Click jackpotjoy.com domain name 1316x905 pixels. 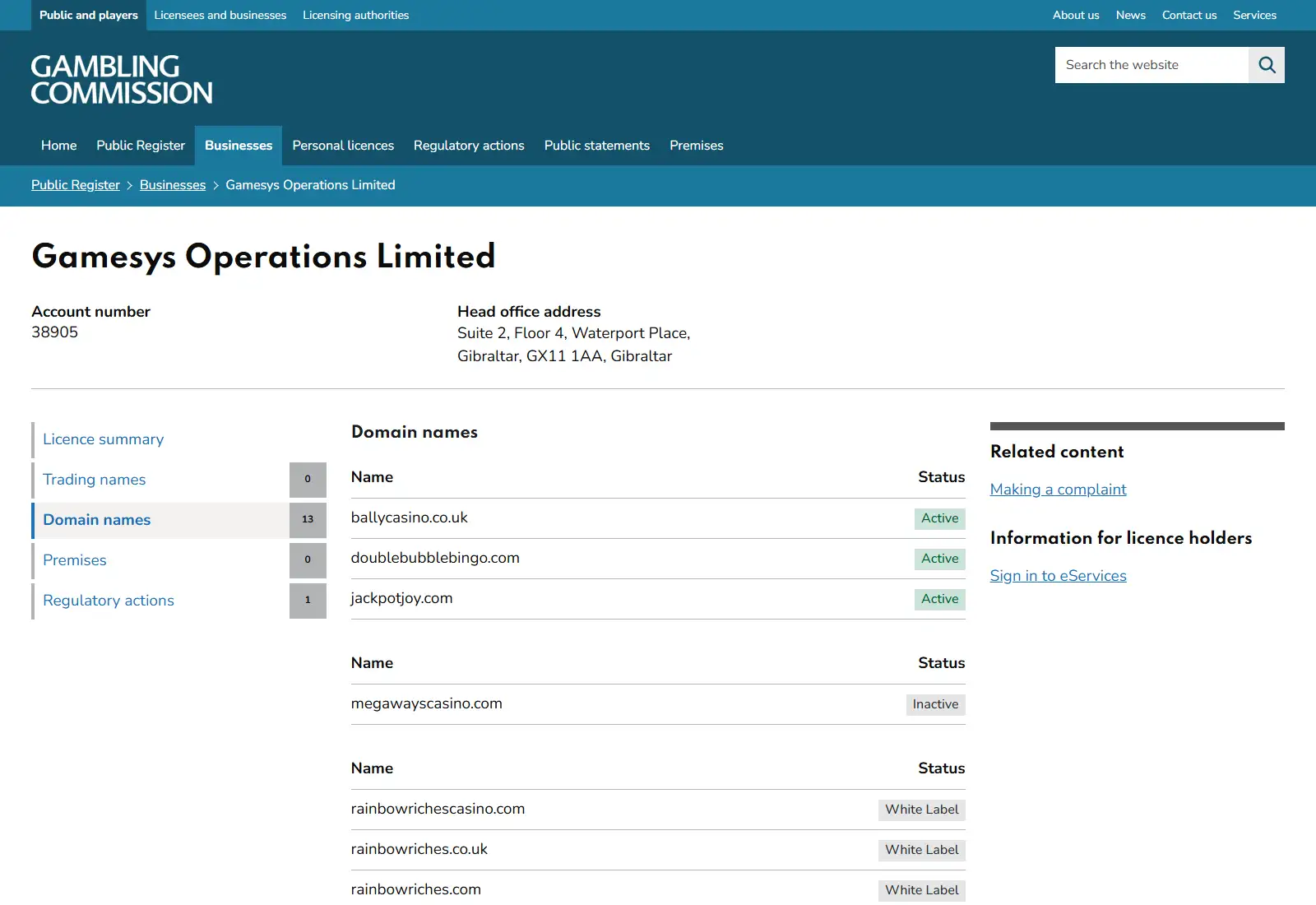pos(401,598)
